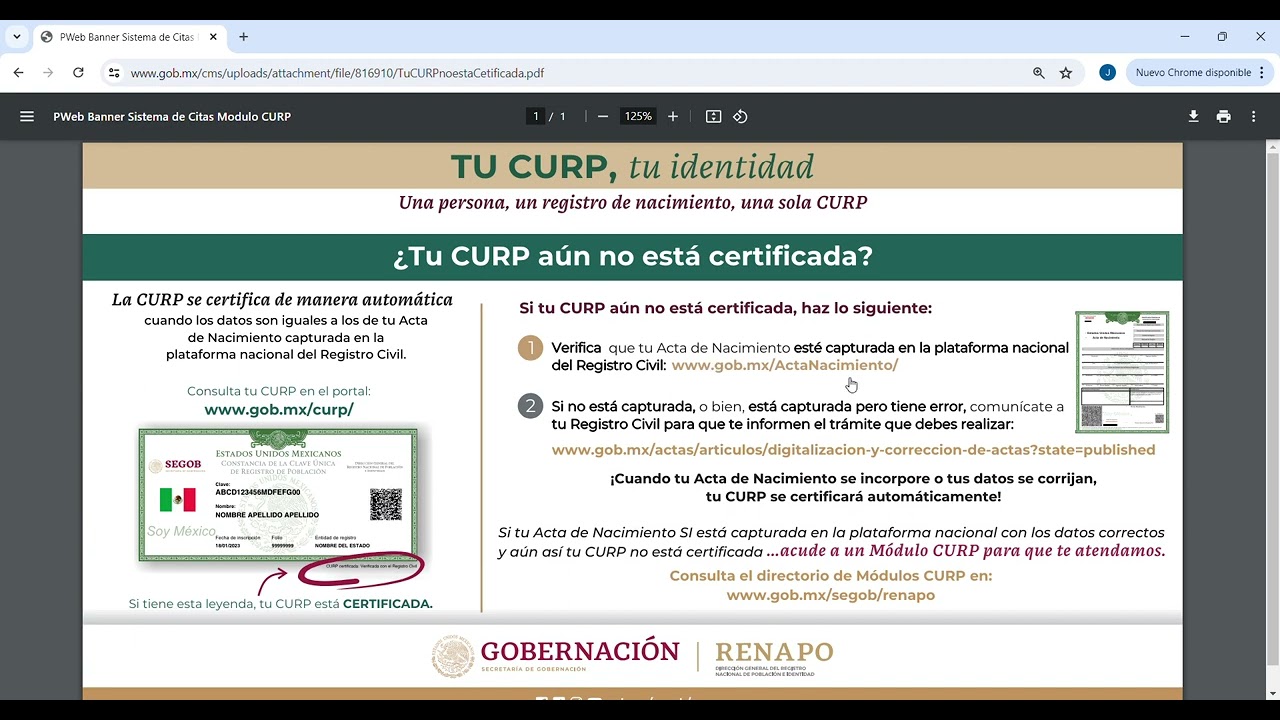The image size is (1280, 720).
Task: Click text 'Si tiene esta leyenda, tu CURP está CERTIFICADA.'
Action: pyautogui.click(x=281, y=604)
